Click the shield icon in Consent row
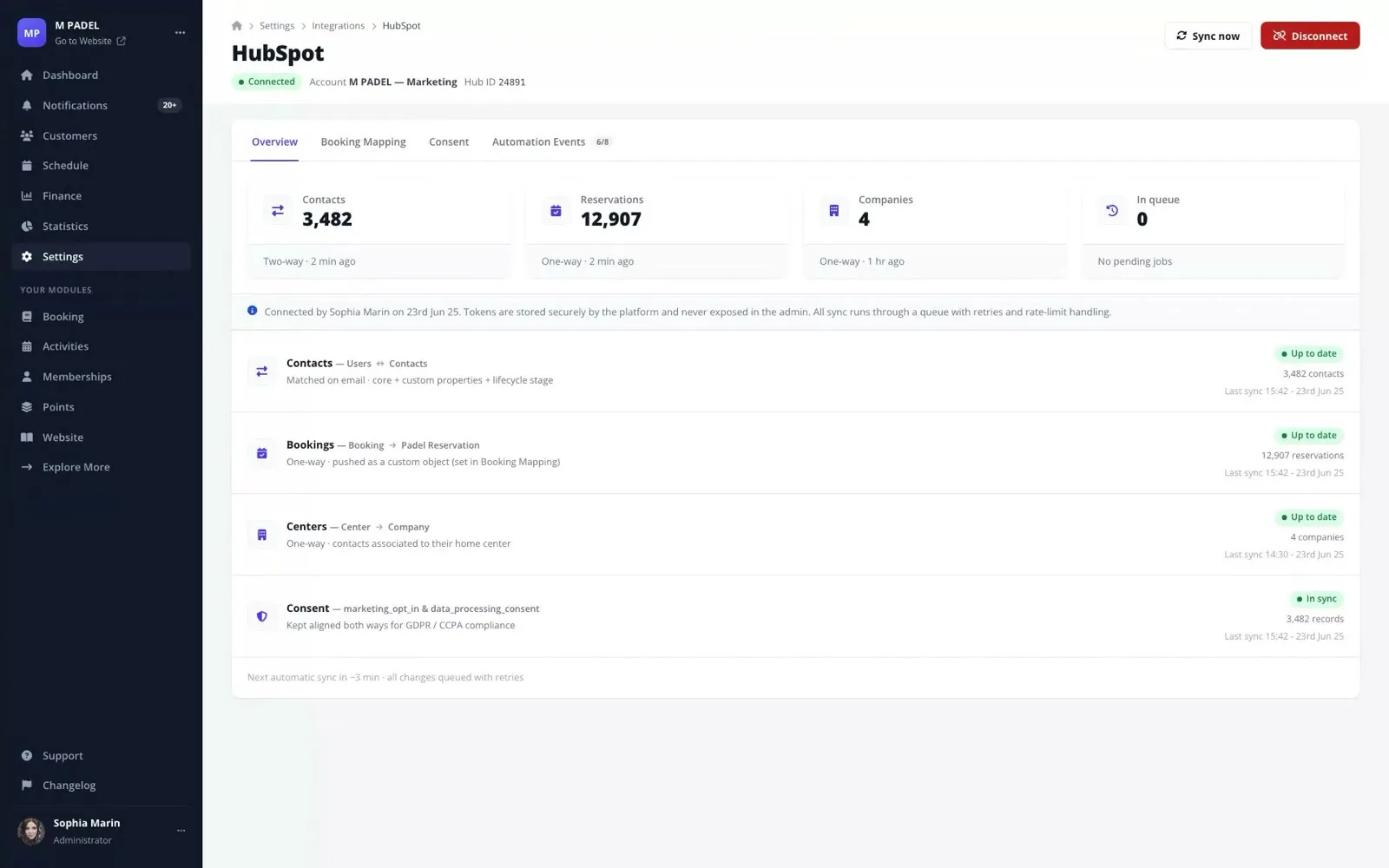Image resolution: width=1389 pixels, height=868 pixels. coord(262,616)
